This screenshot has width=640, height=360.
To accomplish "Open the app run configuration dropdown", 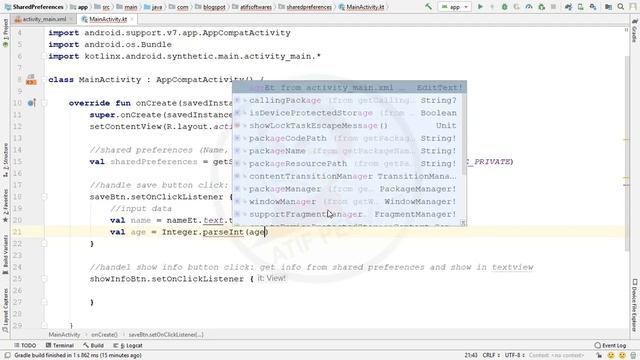I will coord(454,7).
